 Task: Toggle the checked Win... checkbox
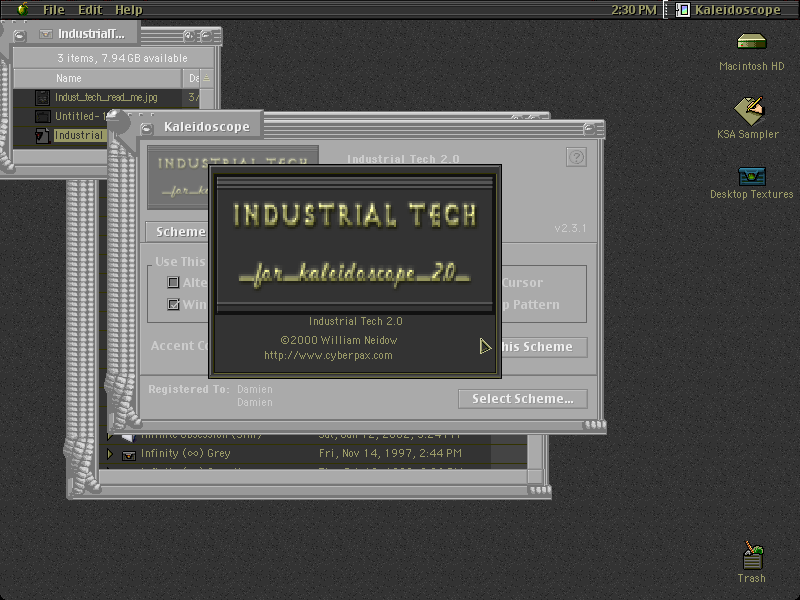tap(173, 305)
